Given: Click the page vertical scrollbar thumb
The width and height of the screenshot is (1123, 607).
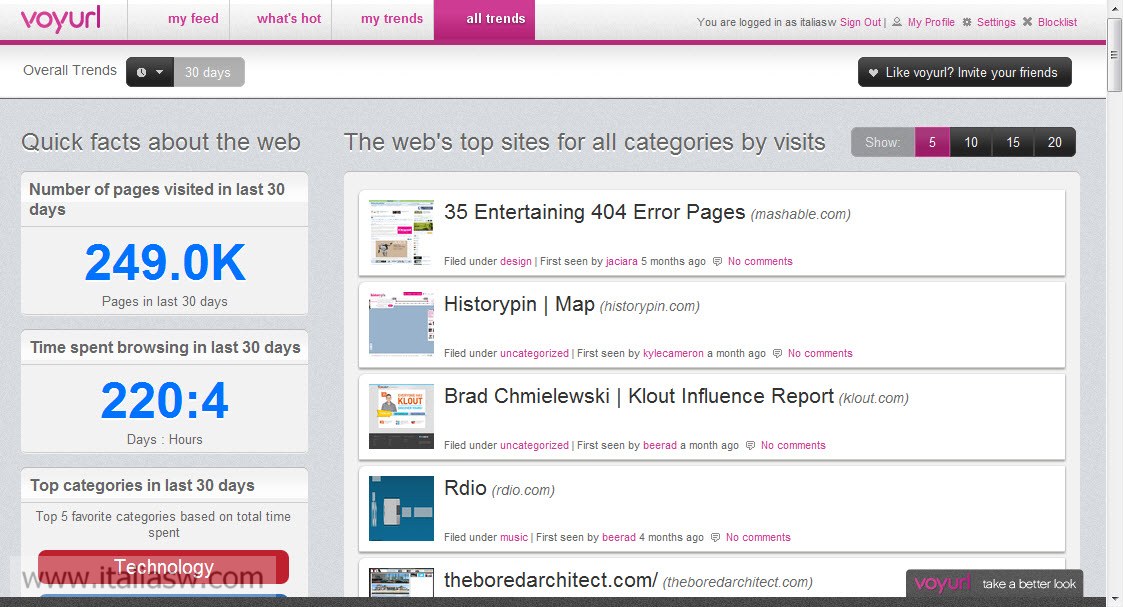Looking at the screenshot, I should pyautogui.click(x=1114, y=56).
